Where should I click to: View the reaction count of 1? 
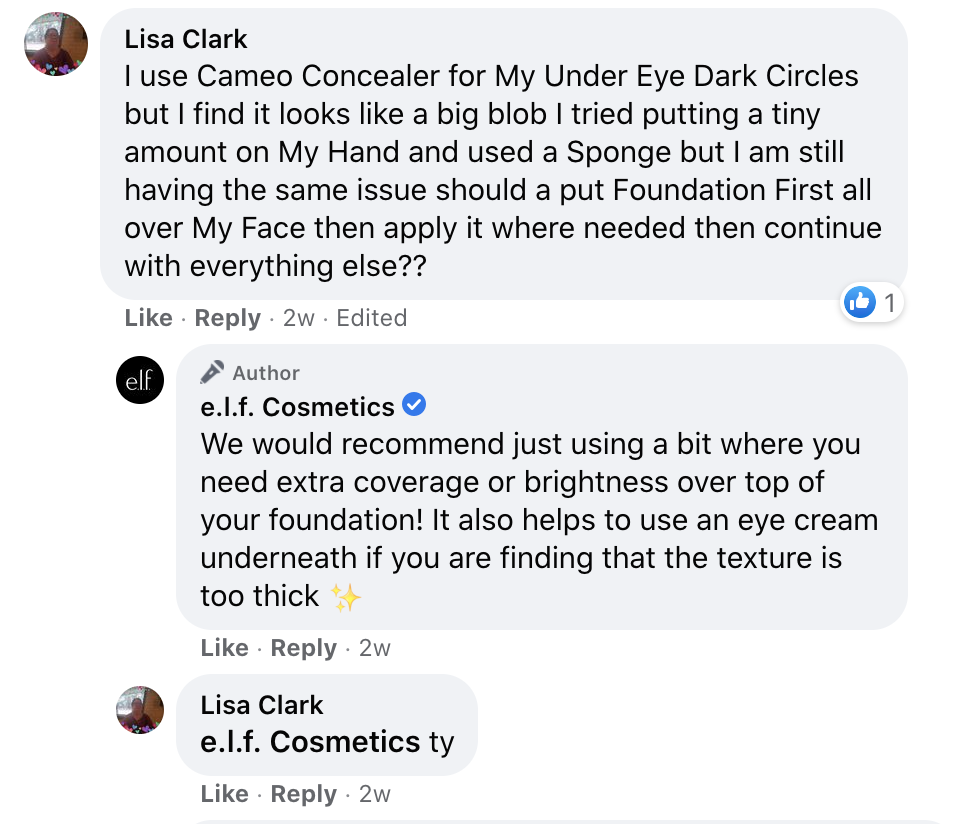[890, 303]
